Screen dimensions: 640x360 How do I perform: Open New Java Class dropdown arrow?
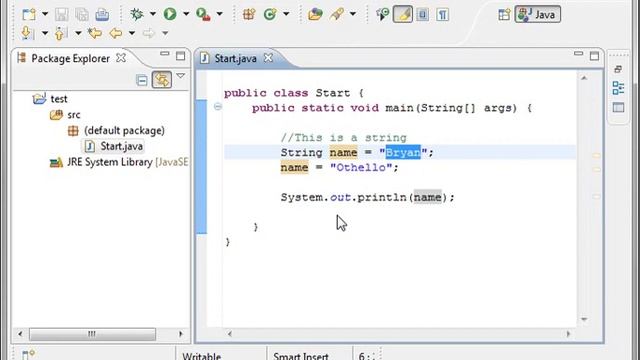pyautogui.click(x=286, y=14)
